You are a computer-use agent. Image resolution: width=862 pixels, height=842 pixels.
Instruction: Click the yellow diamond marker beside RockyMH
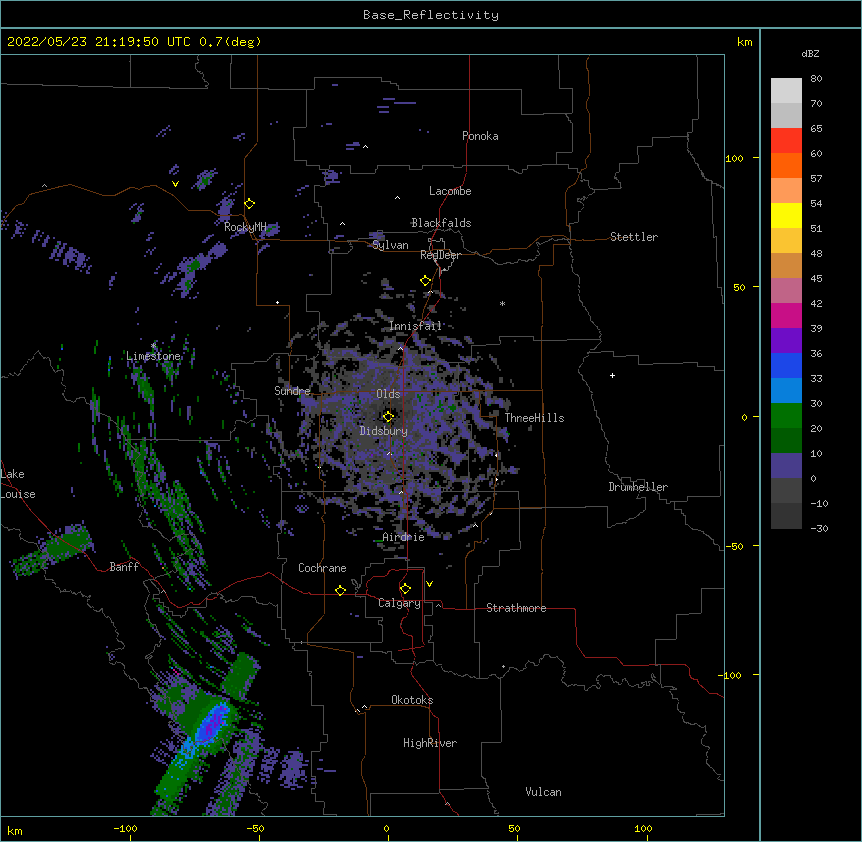click(250, 204)
